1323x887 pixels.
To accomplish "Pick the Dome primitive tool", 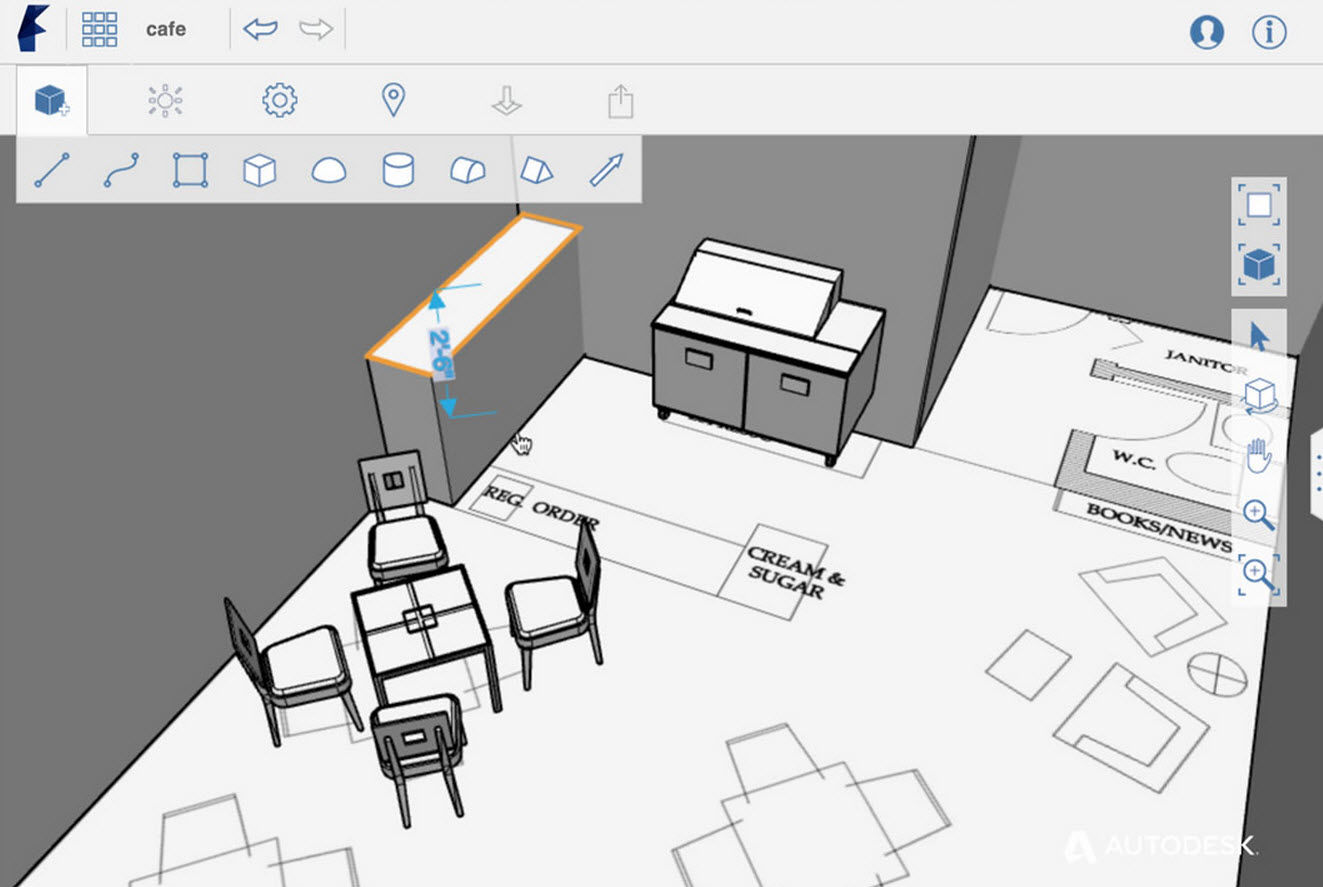I will (x=329, y=171).
